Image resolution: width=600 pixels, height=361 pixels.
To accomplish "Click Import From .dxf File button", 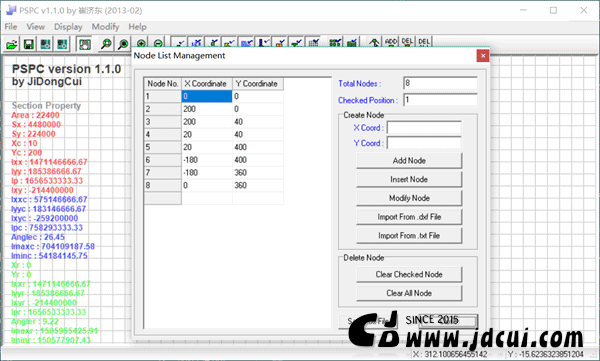I will (409, 217).
